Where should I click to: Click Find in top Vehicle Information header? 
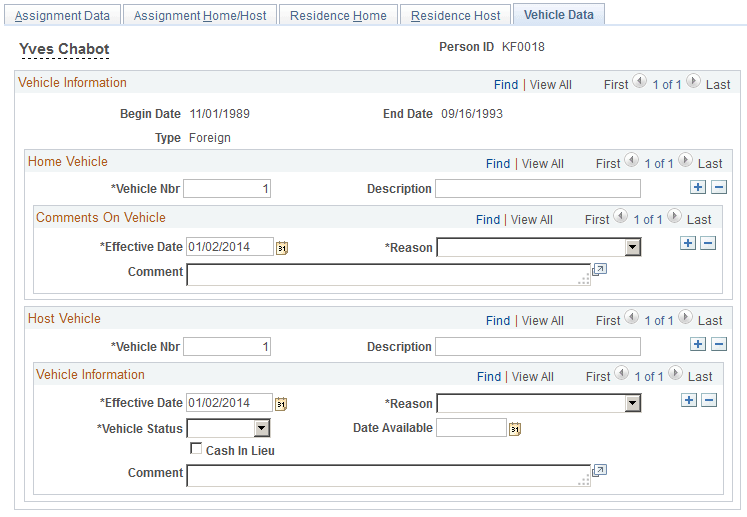tap(506, 85)
